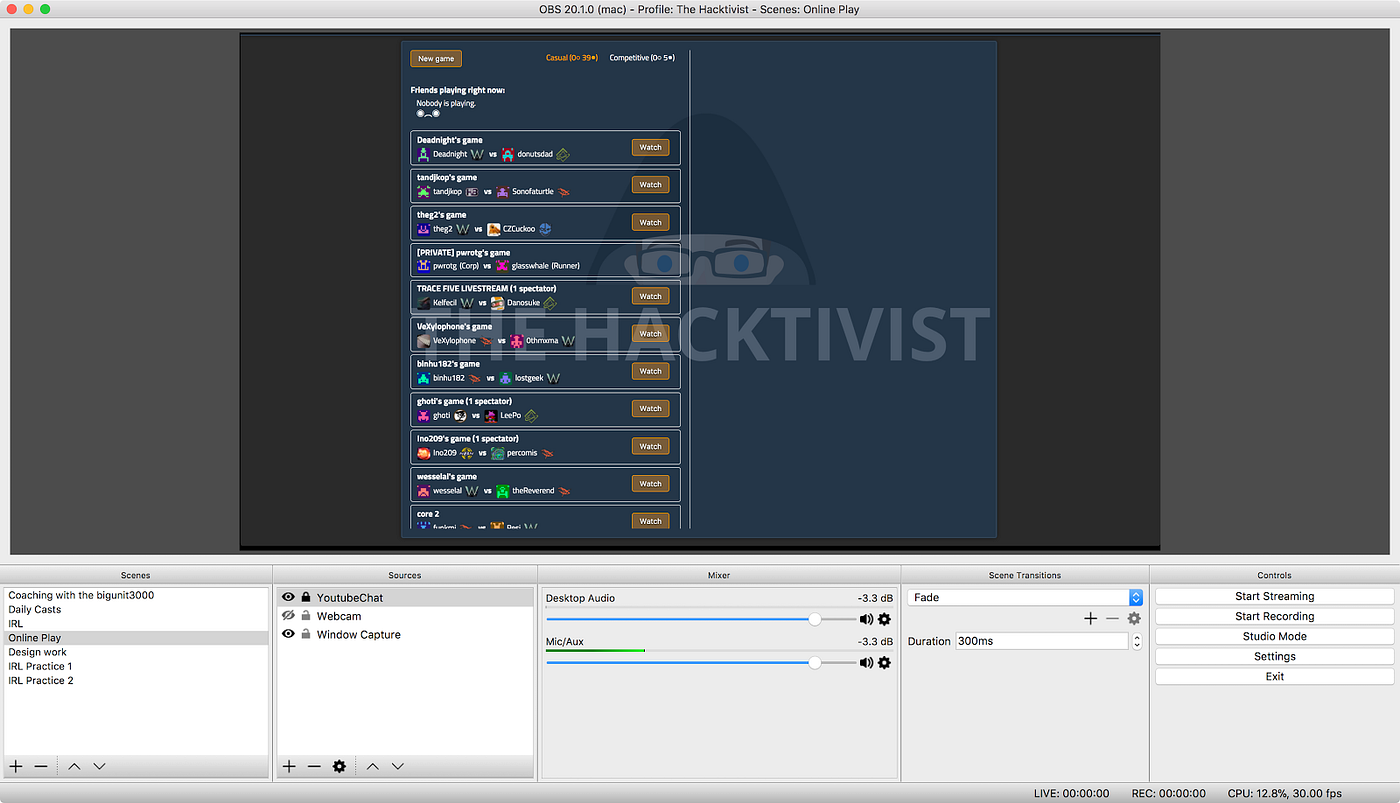1400x803 pixels.
Task: Add a new scene with the plus icon
Action: (x=16, y=766)
